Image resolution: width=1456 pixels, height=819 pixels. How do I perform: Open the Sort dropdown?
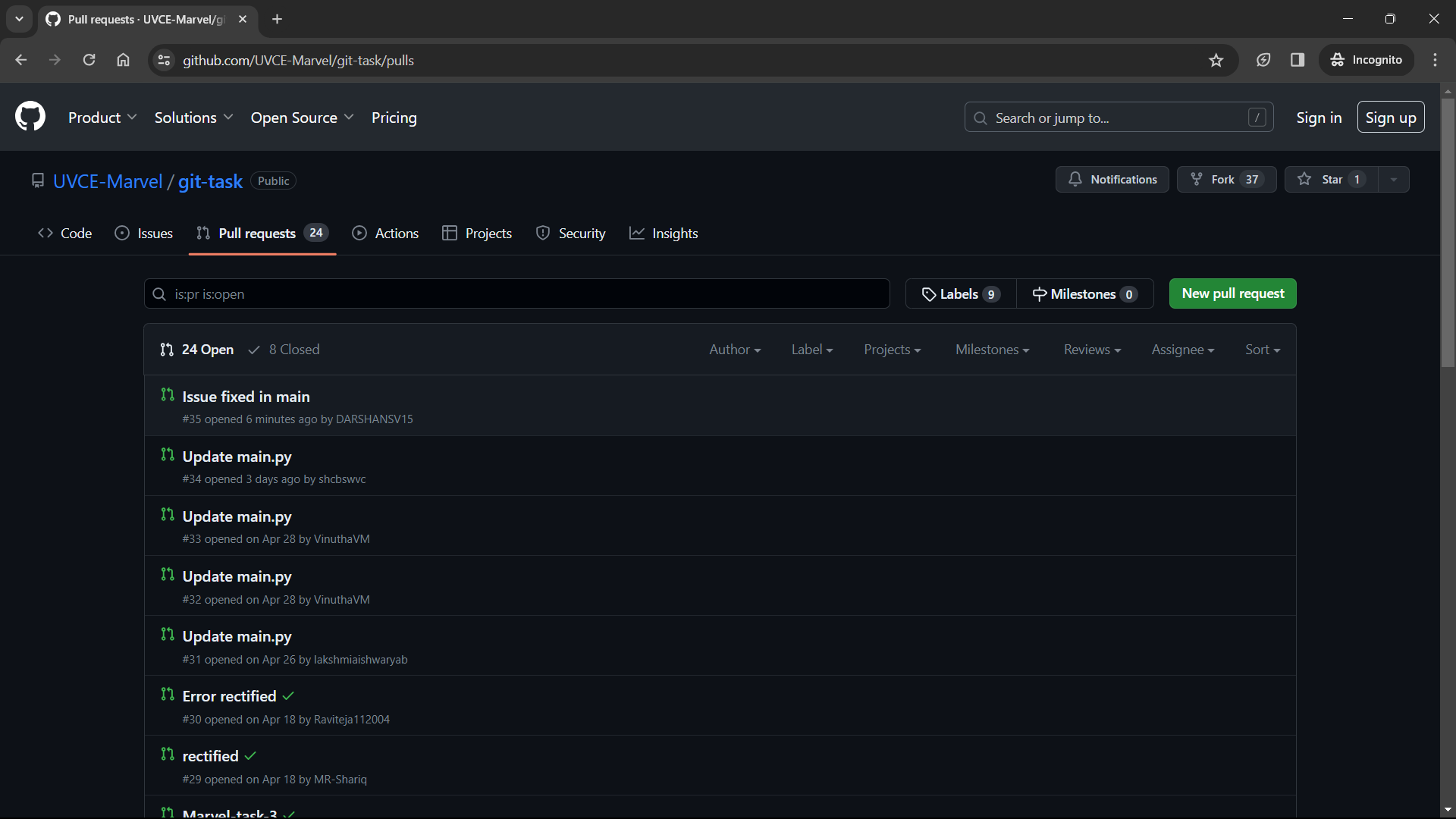tap(1262, 350)
